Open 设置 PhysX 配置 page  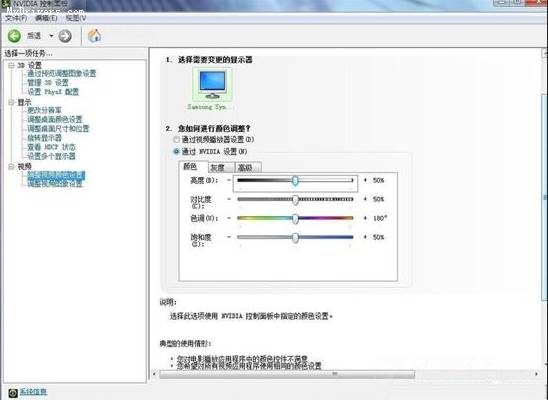click(x=53, y=92)
